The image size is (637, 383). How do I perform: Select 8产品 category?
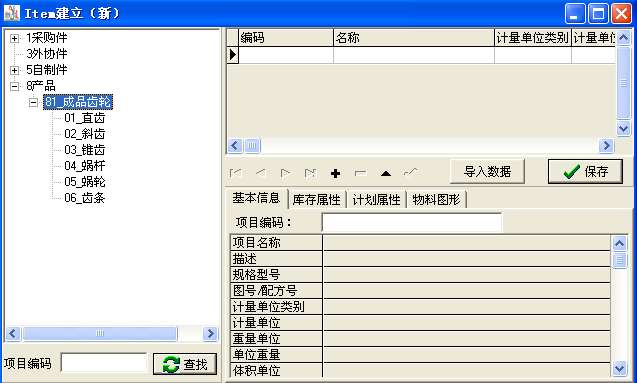(41, 86)
